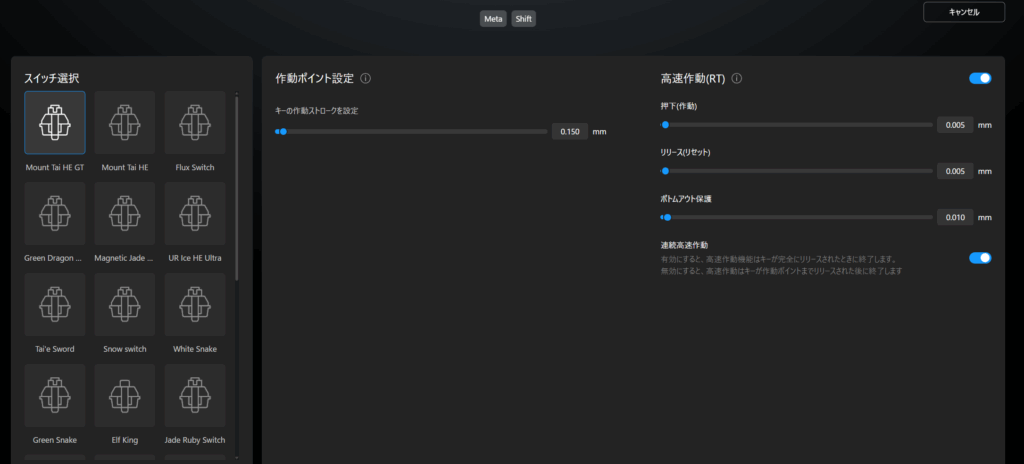
Task: Click the Meta key chip
Action: click(493, 19)
